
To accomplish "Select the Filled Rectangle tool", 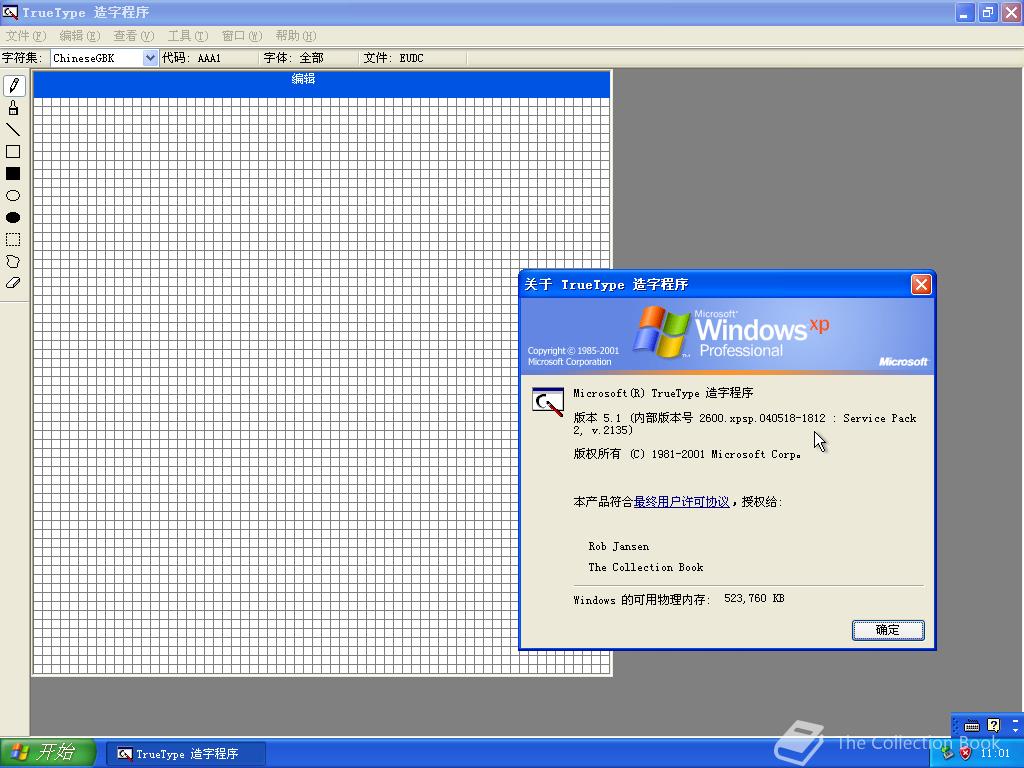I will pos(14,174).
